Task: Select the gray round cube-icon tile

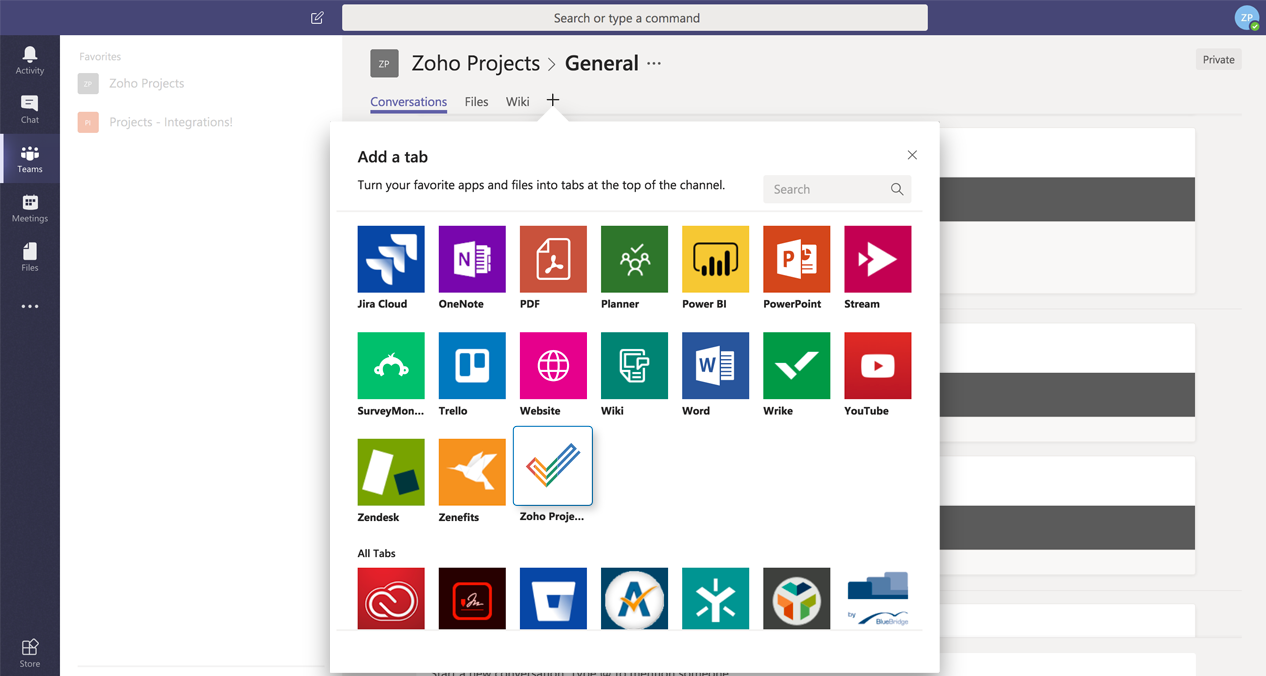Action: pyautogui.click(x=796, y=598)
